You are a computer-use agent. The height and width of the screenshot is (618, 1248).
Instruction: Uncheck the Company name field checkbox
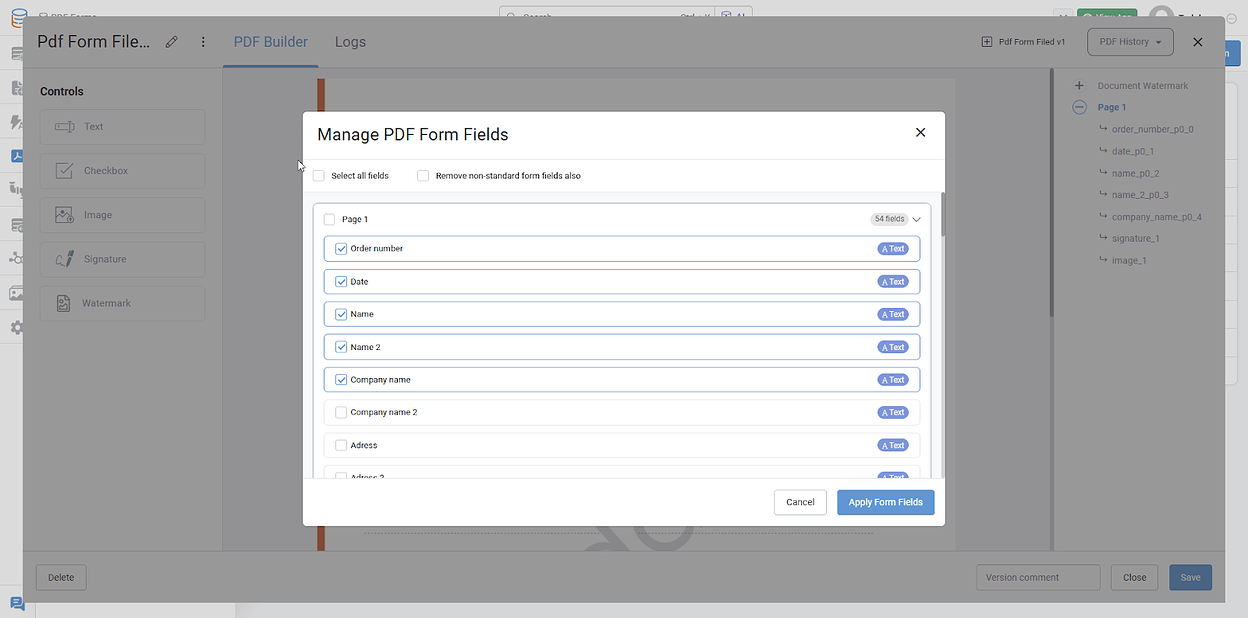[x=341, y=380]
